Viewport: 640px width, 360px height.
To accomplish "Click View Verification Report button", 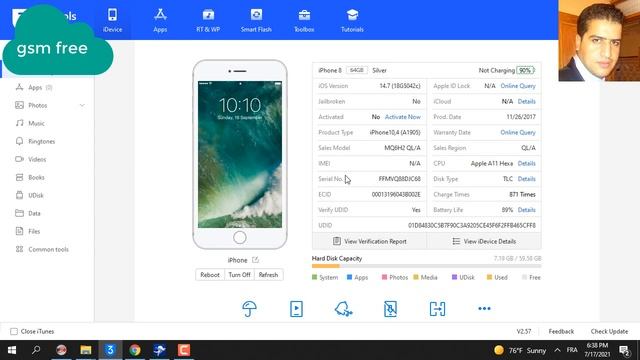I will pyautogui.click(x=369, y=241).
